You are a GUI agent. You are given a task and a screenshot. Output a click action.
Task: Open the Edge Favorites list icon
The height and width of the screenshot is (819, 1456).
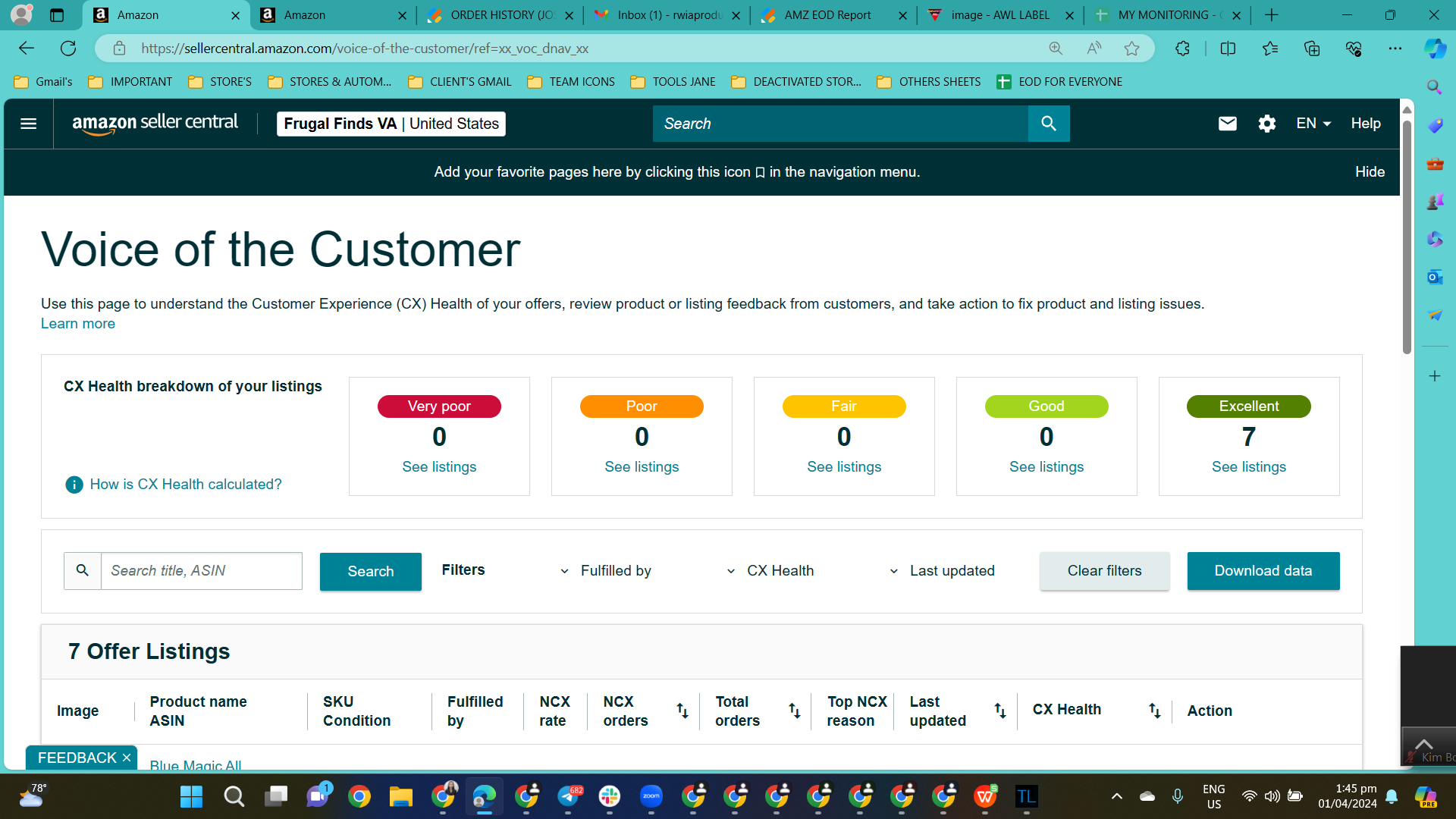point(1270,49)
